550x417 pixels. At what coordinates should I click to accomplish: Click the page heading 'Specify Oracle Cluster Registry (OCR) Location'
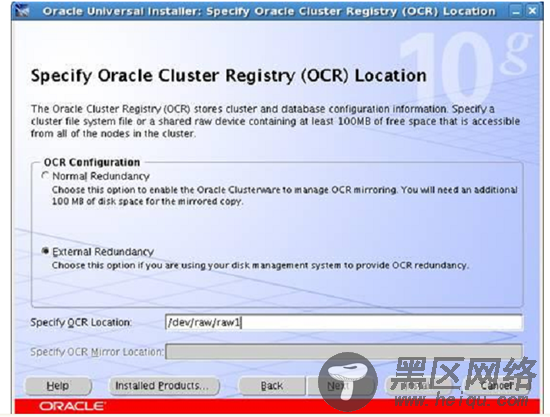tap(229, 76)
